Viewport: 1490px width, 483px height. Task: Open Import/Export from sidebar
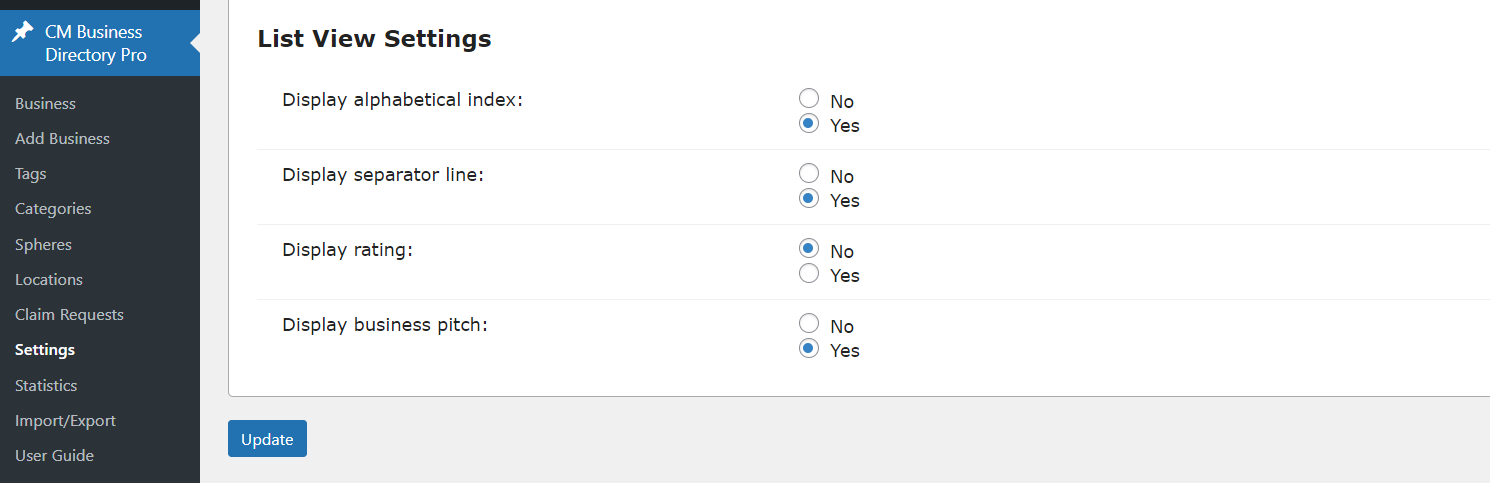(65, 421)
